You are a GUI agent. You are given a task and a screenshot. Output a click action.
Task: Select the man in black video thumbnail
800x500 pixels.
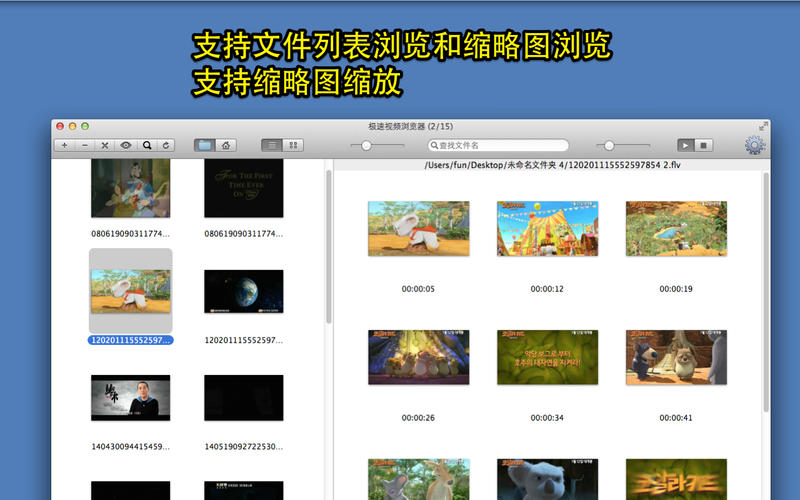point(131,398)
